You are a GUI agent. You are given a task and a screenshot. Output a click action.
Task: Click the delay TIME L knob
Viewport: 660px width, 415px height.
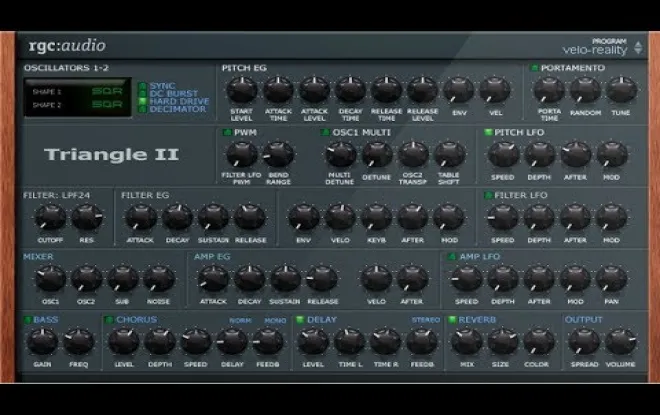(349, 341)
